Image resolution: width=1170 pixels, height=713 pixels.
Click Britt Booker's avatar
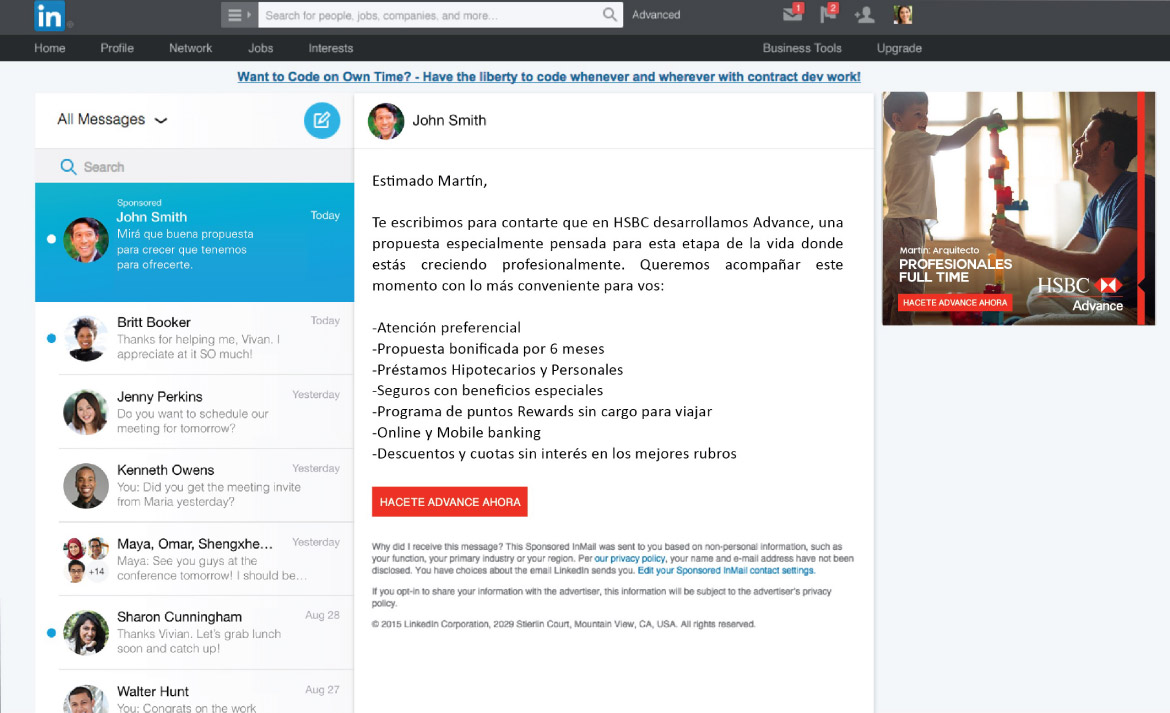[x=86, y=338]
